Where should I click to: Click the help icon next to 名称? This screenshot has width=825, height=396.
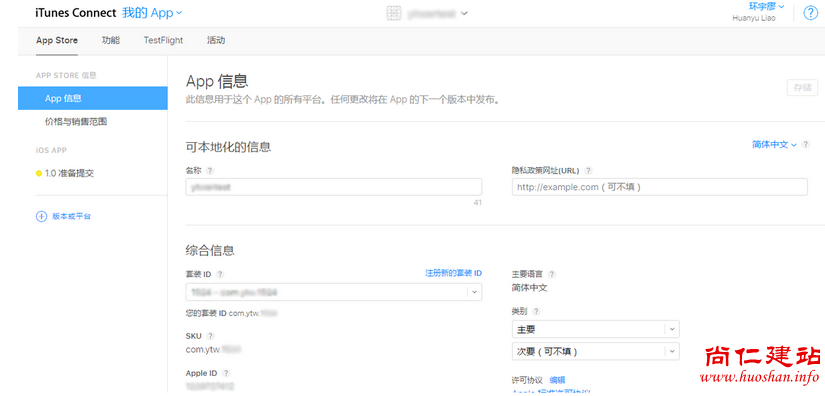click(210, 170)
